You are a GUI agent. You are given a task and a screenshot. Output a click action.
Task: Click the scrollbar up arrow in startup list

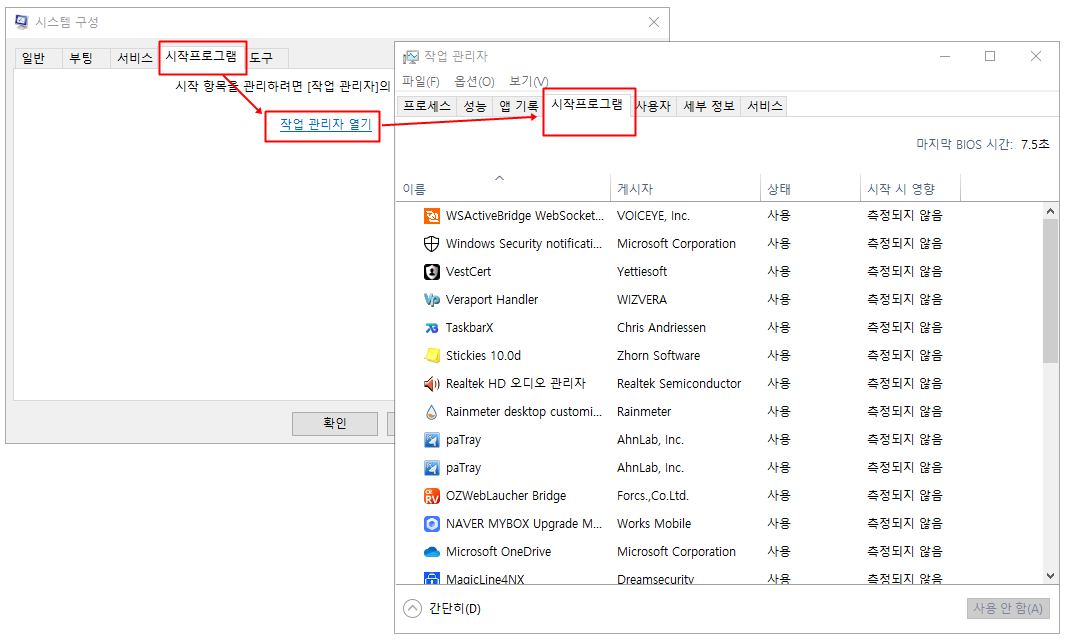[1050, 212]
